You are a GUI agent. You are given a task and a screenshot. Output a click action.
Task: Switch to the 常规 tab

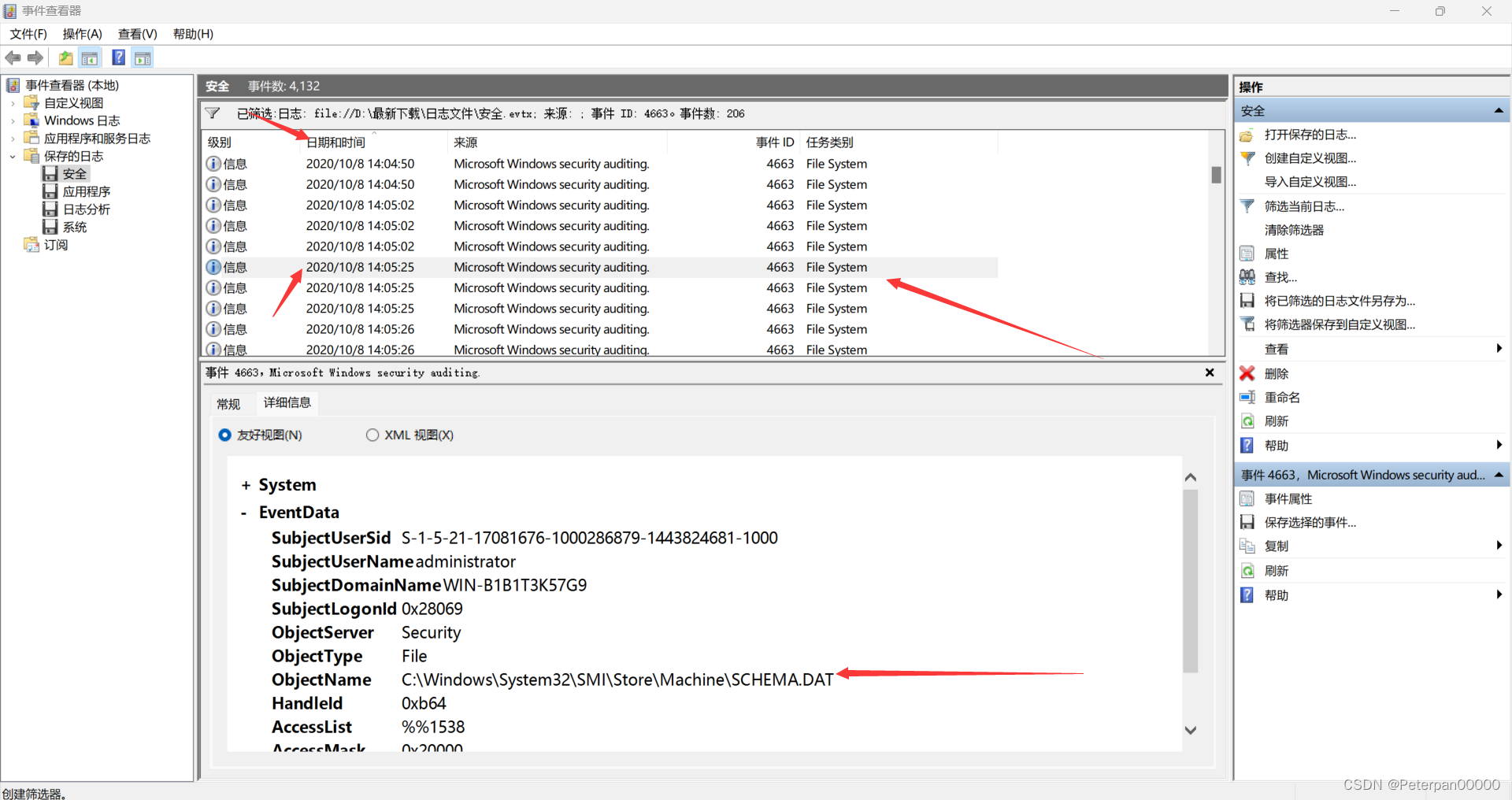tap(228, 404)
